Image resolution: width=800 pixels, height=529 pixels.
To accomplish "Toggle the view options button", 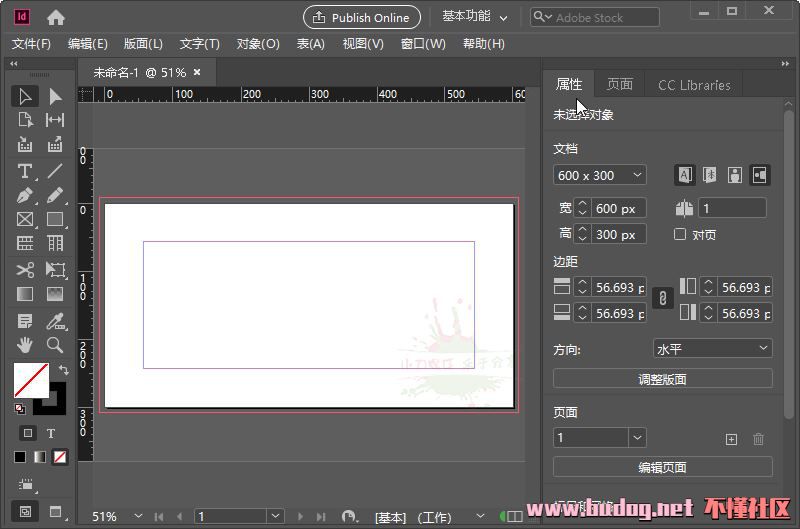I will click(26, 485).
